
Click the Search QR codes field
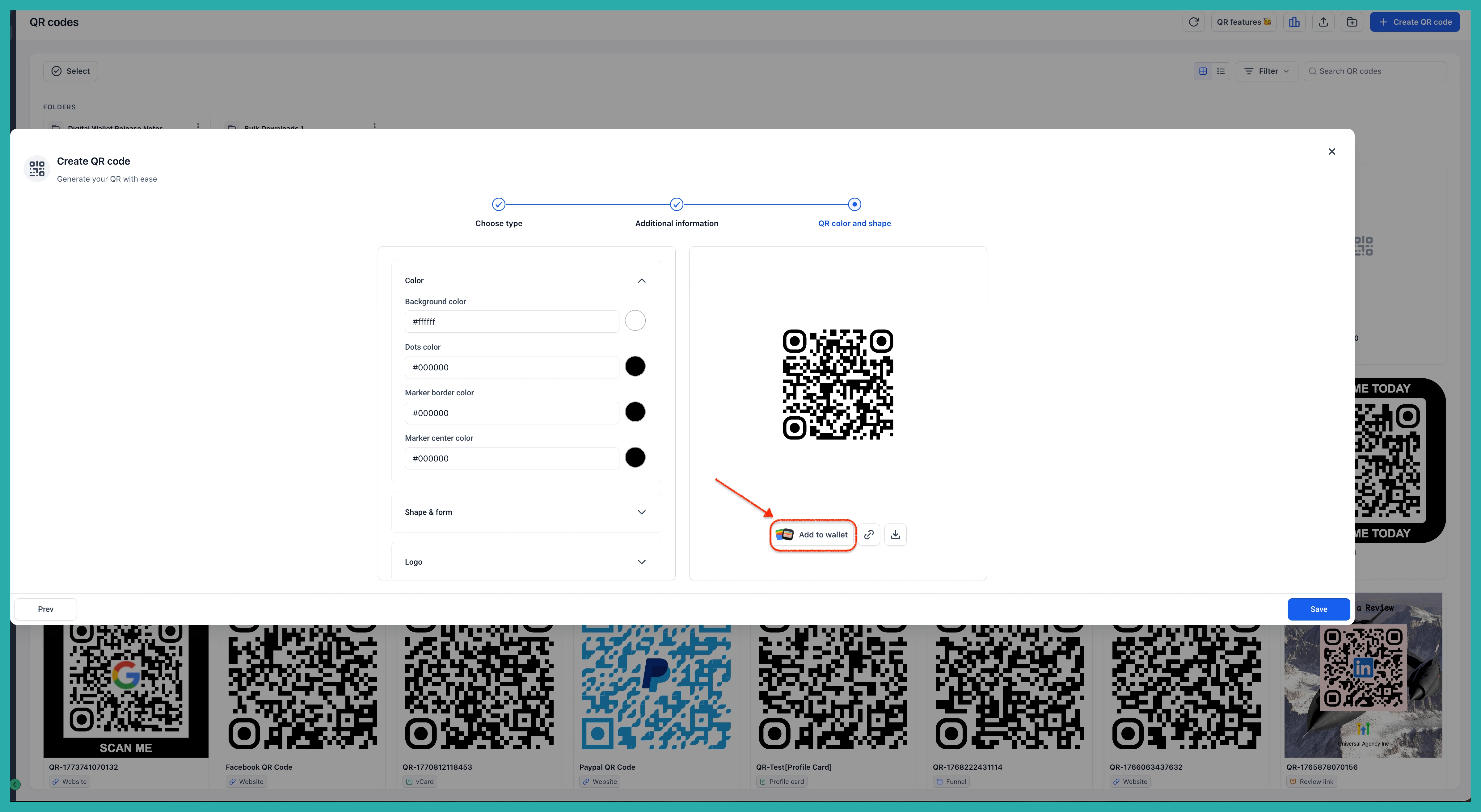click(1375, 71)
